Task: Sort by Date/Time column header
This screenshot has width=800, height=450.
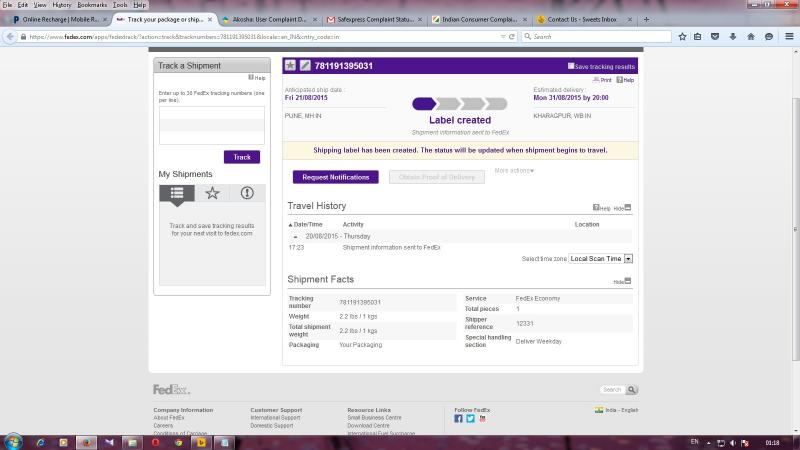Action: [x=306, y=224]
